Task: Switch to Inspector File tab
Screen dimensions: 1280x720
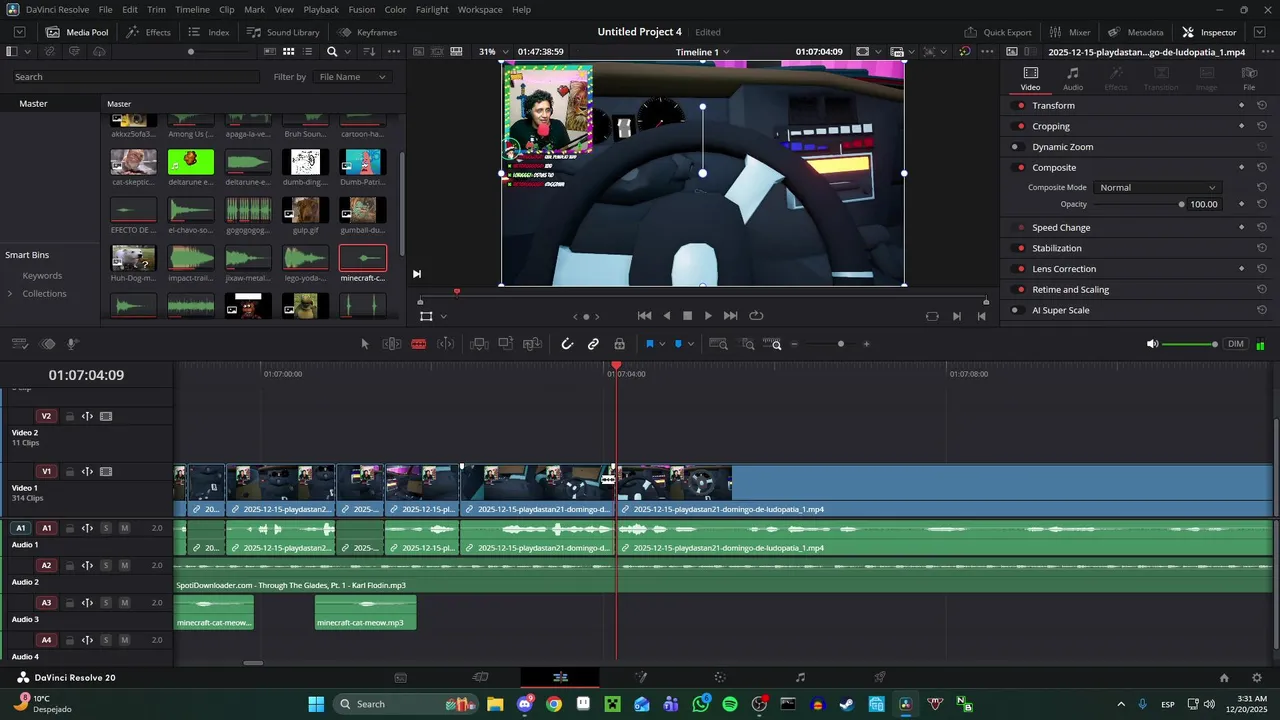Action: click(x=1249, y=78)
